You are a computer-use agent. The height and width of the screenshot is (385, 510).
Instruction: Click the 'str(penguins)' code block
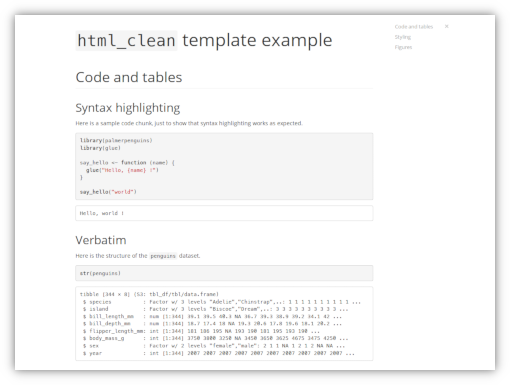coord(224,273)
